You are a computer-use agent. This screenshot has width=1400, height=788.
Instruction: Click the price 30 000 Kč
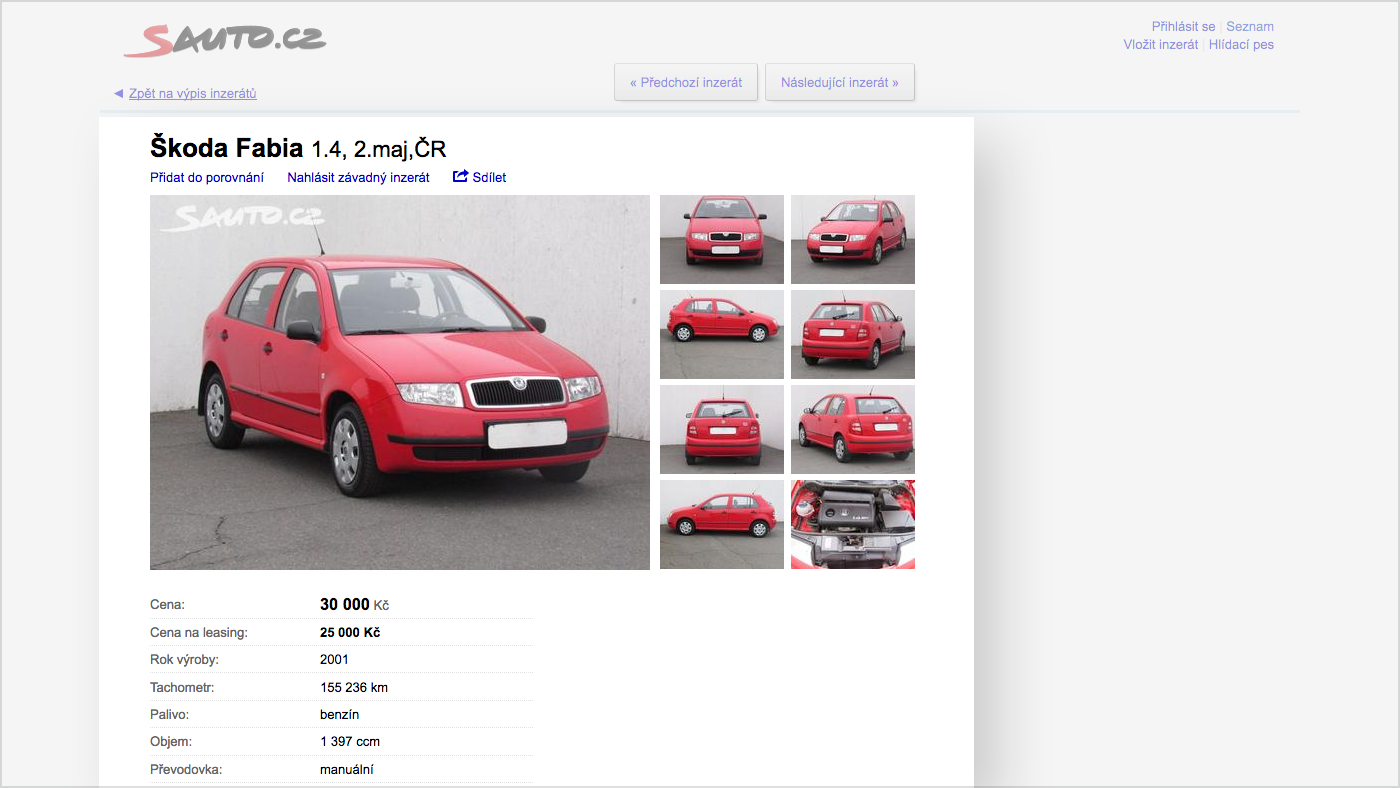coord(354,604)
